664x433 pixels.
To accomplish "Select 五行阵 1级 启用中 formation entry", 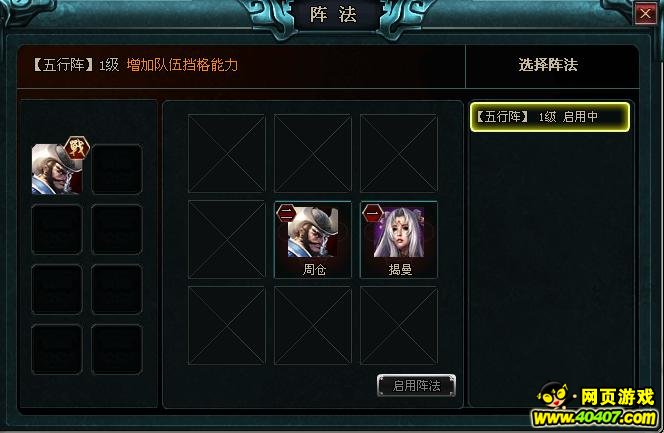I will [550, 116].
